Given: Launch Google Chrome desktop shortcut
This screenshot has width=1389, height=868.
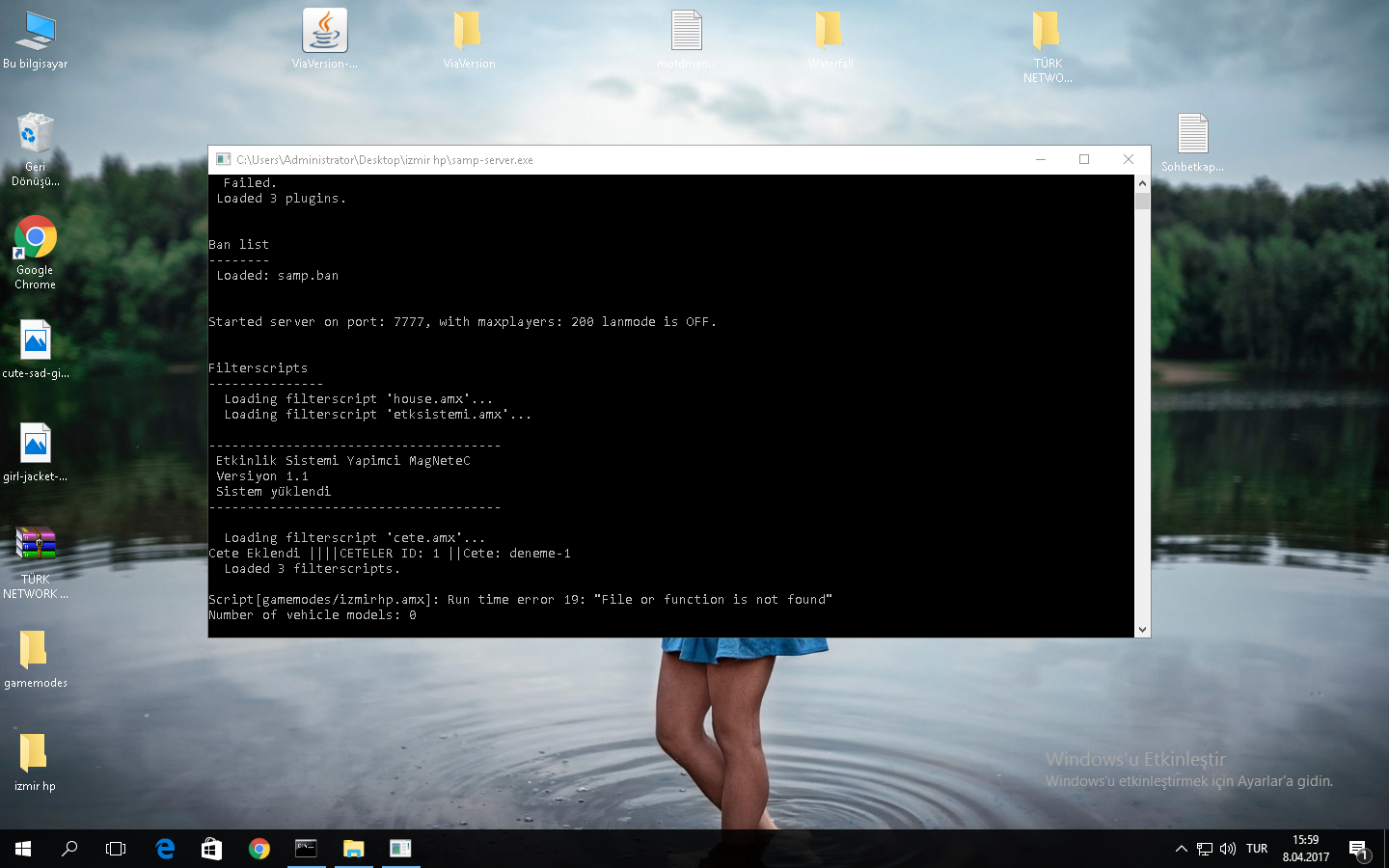Looking at the screenshot, I should pos(36,253).
